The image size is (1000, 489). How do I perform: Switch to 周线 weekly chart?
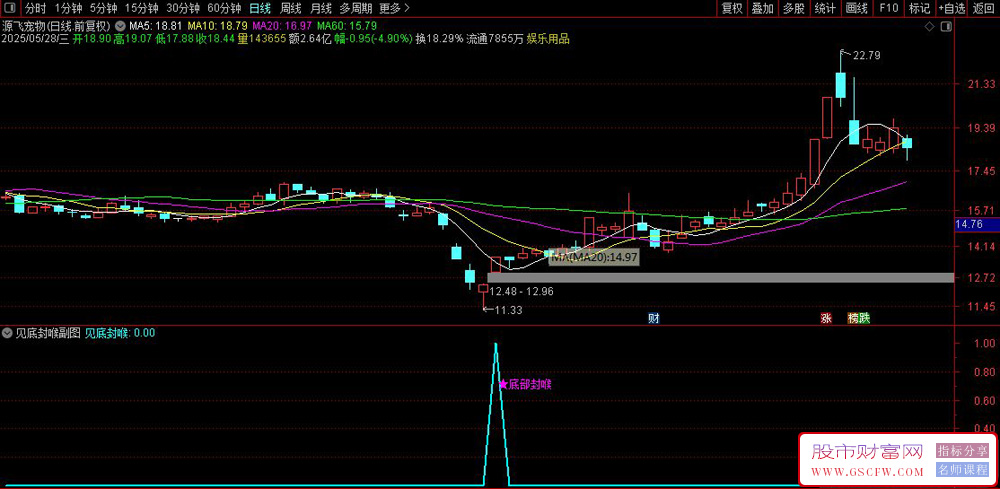pos(290,8)
